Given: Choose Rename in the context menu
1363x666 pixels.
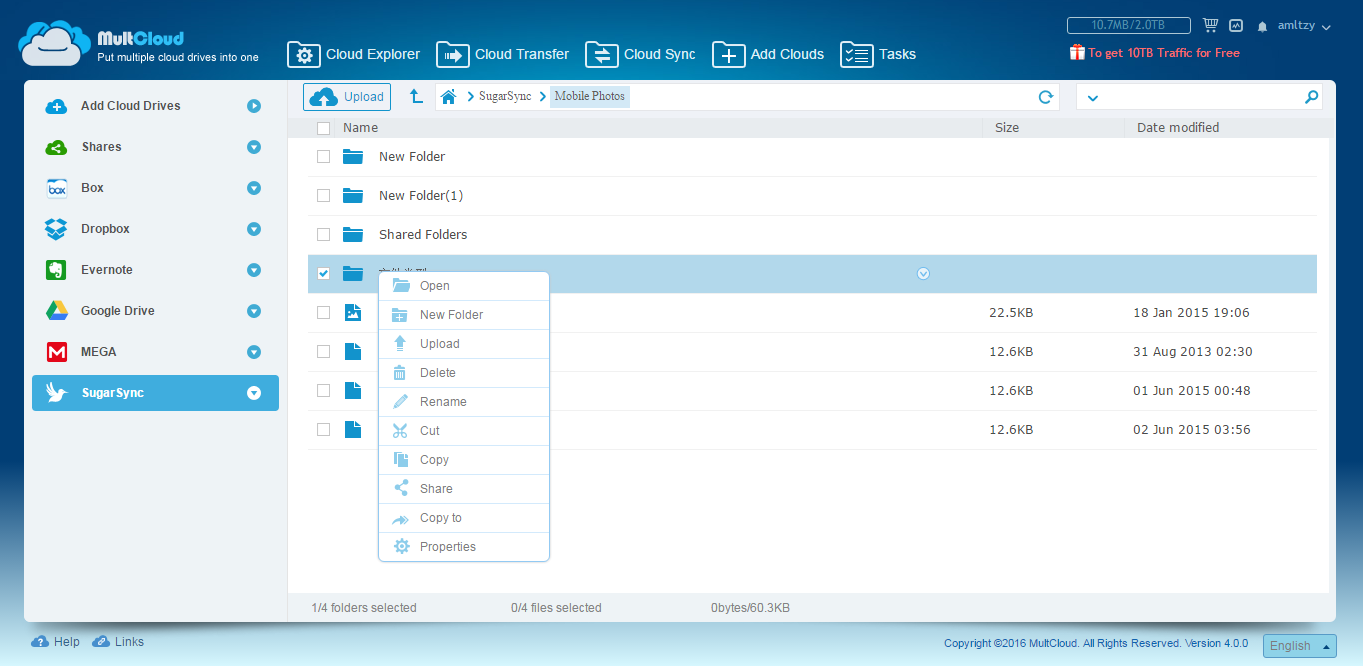Looking at the screenshot, I should [x=443, y=402].
